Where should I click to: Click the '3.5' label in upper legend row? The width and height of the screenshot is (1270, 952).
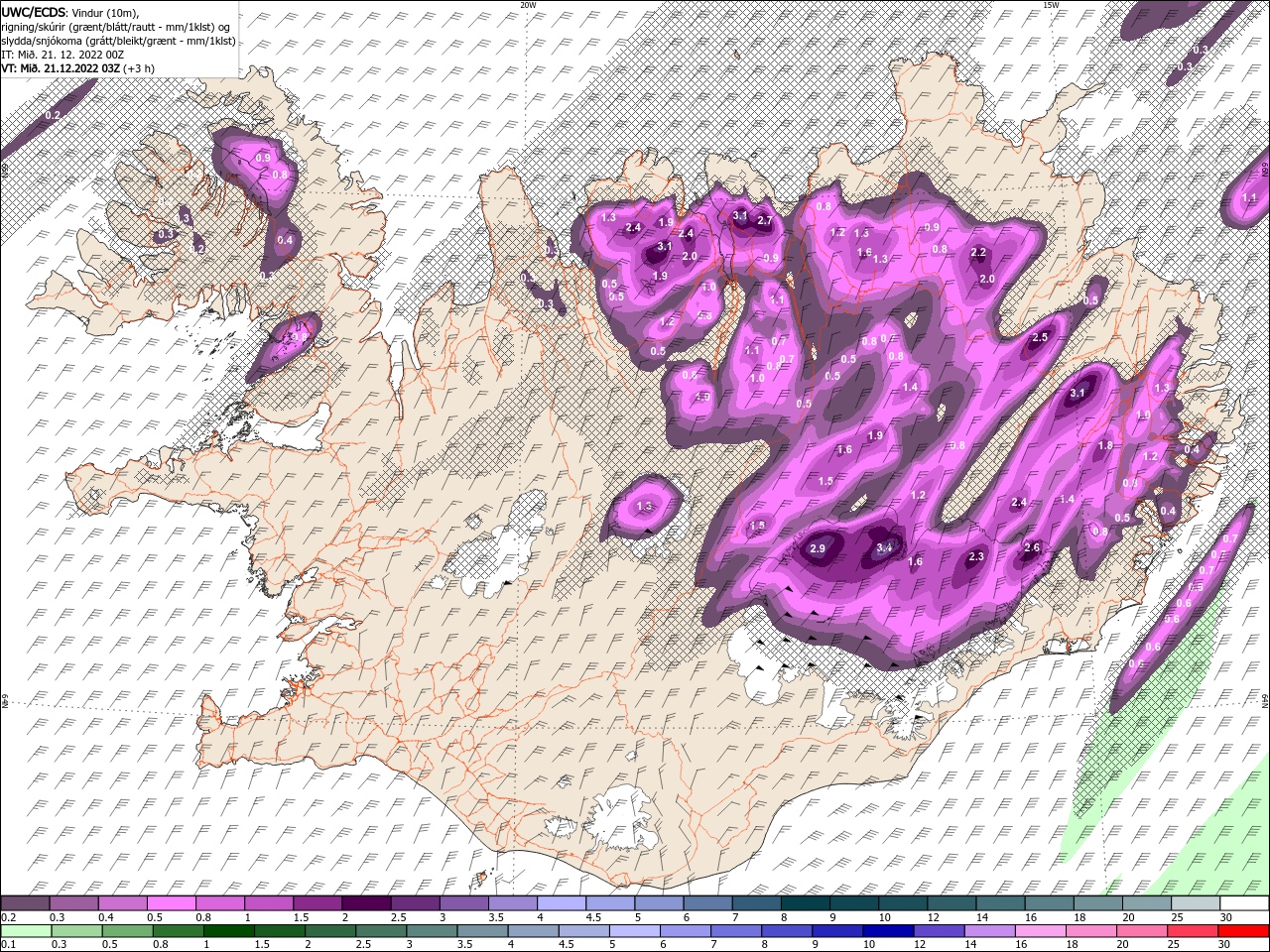pyautogui.click(x=496, y=917)
